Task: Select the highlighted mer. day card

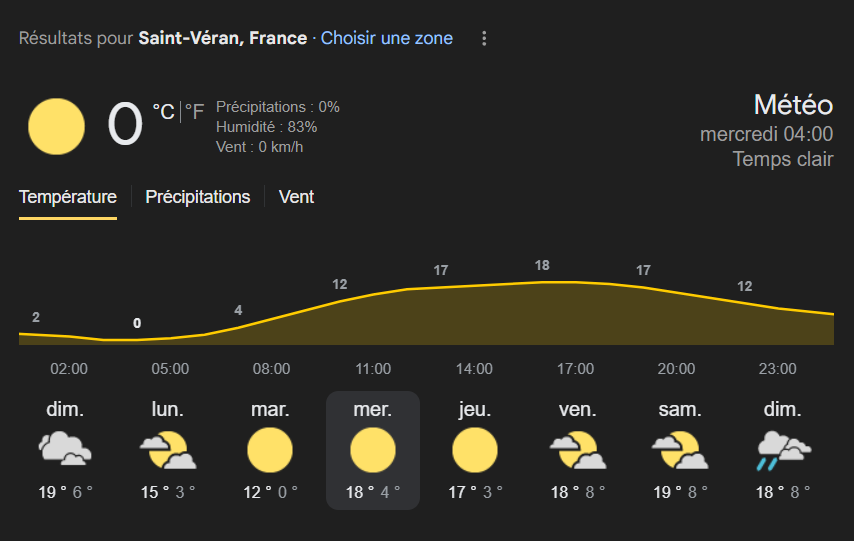Action: (373, 450)
